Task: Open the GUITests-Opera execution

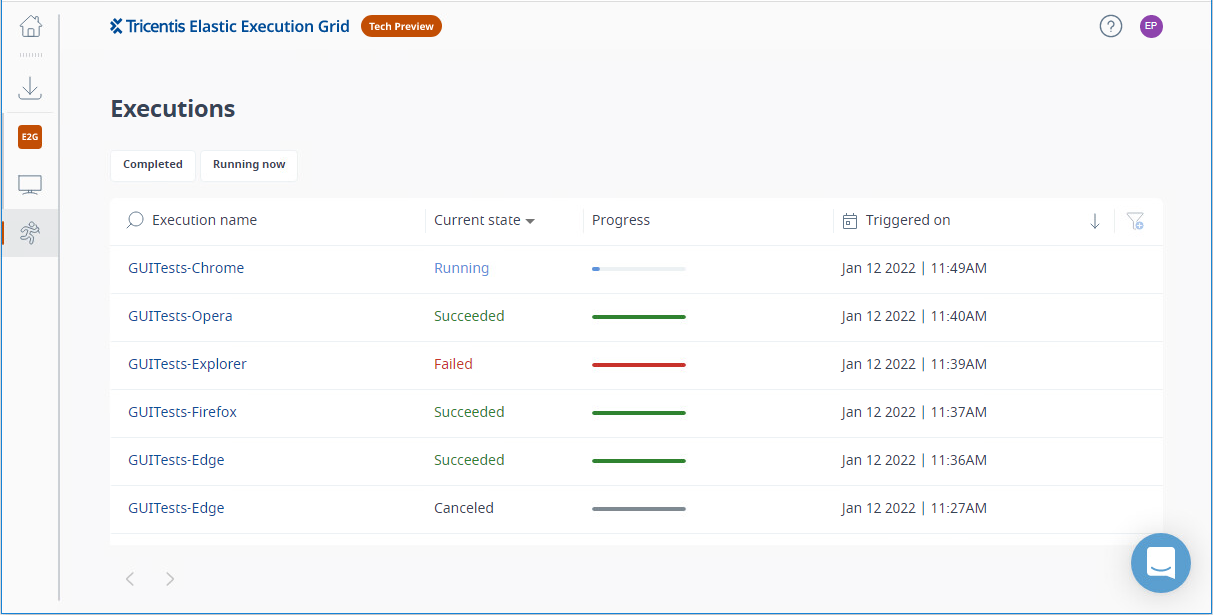Action: coord(180,316)
